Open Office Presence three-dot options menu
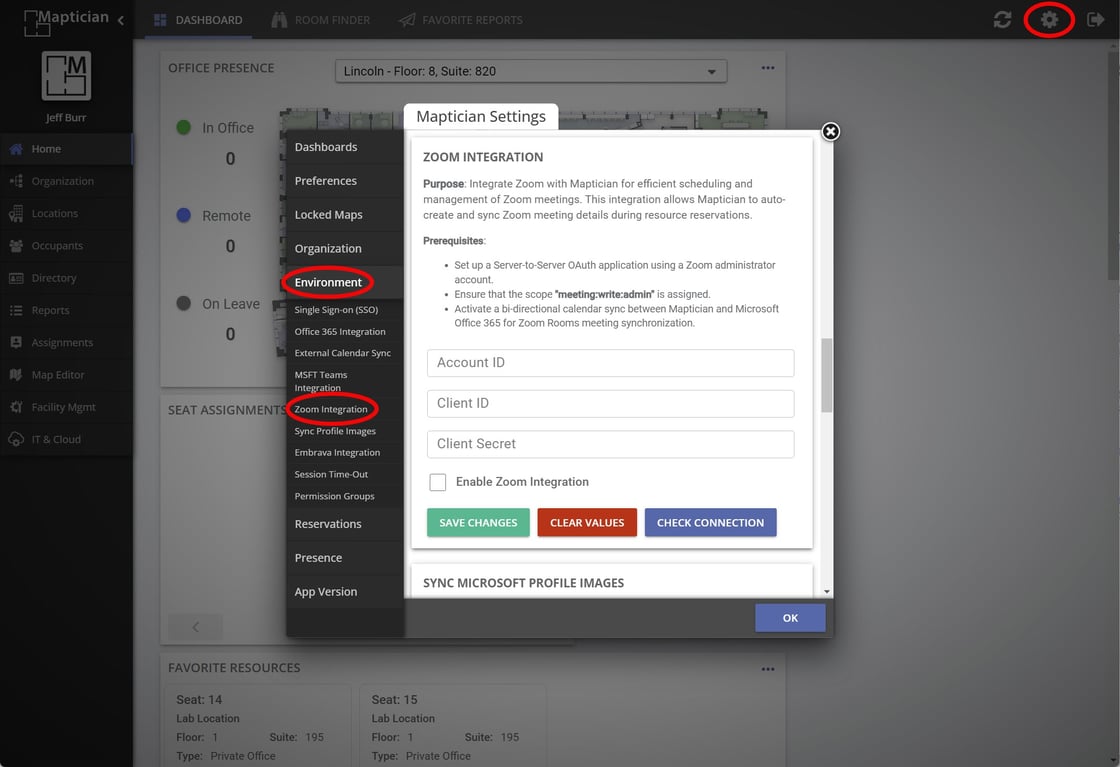 (x=767, y=68)
